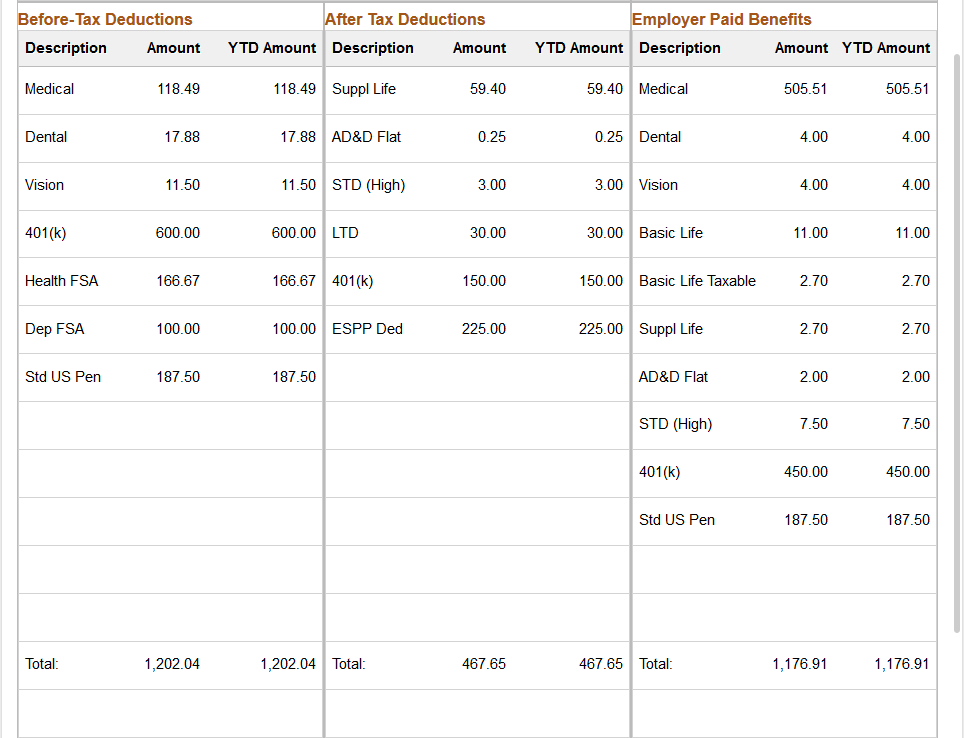Click 401(k) in Employer Paid Benefits

(659, 472)
